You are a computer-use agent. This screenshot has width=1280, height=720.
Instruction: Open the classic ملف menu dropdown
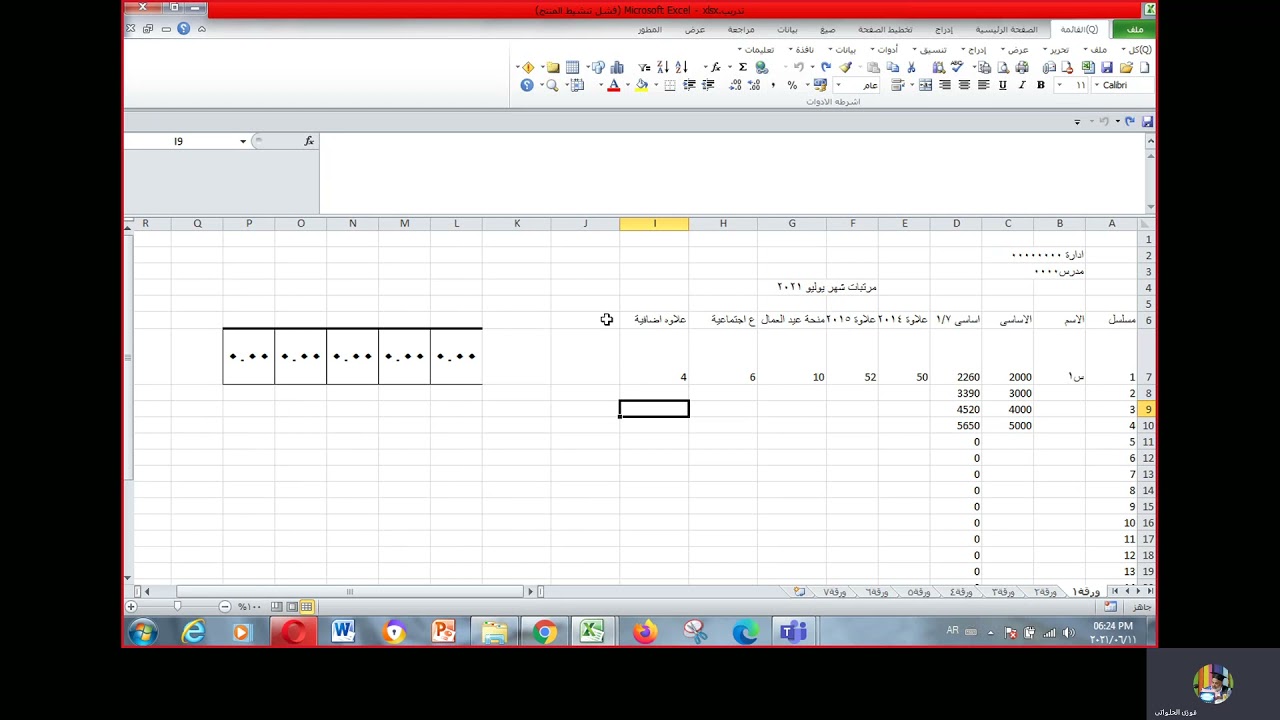tap(1098, 49)
